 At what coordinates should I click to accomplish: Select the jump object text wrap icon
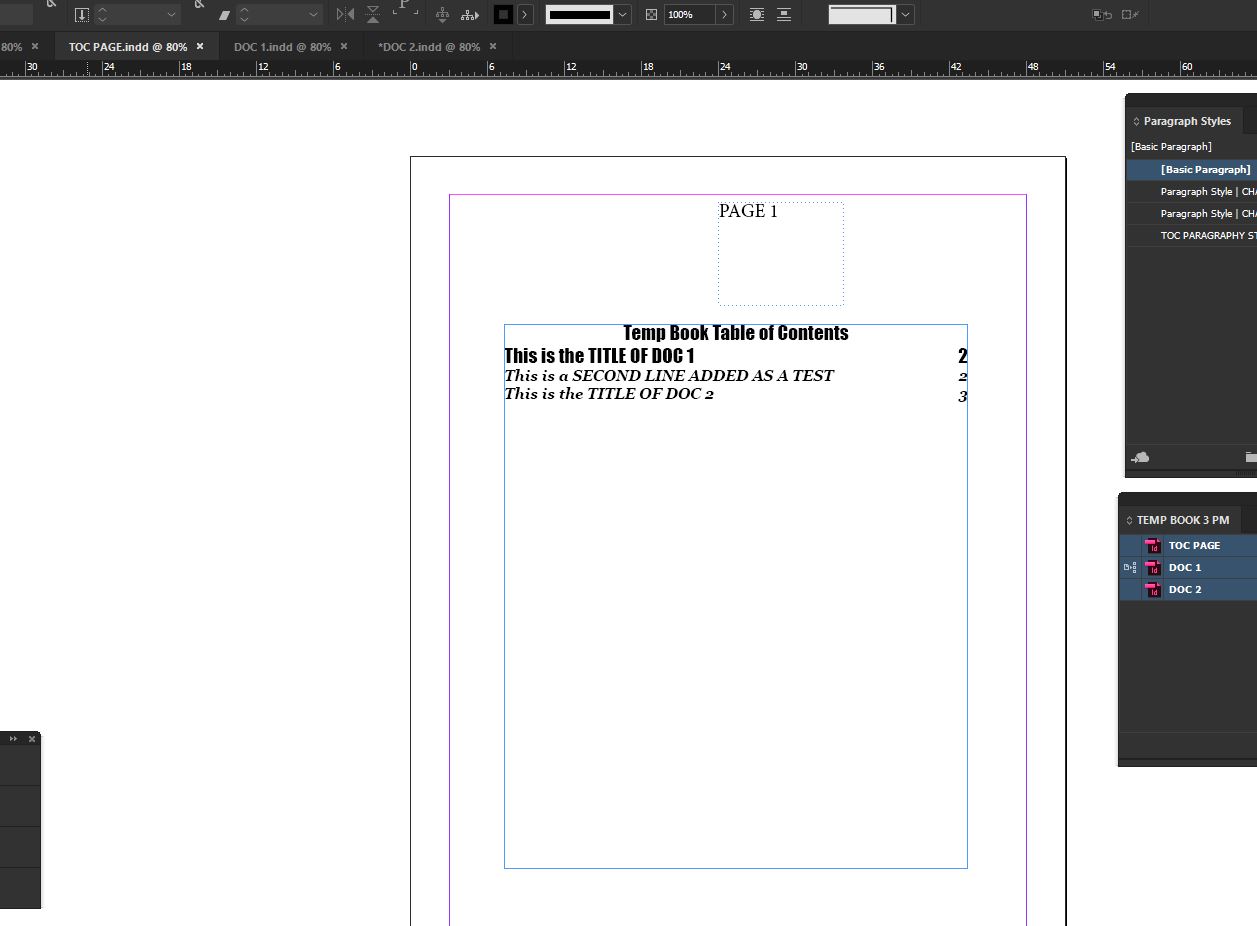(x=784, y=15)
